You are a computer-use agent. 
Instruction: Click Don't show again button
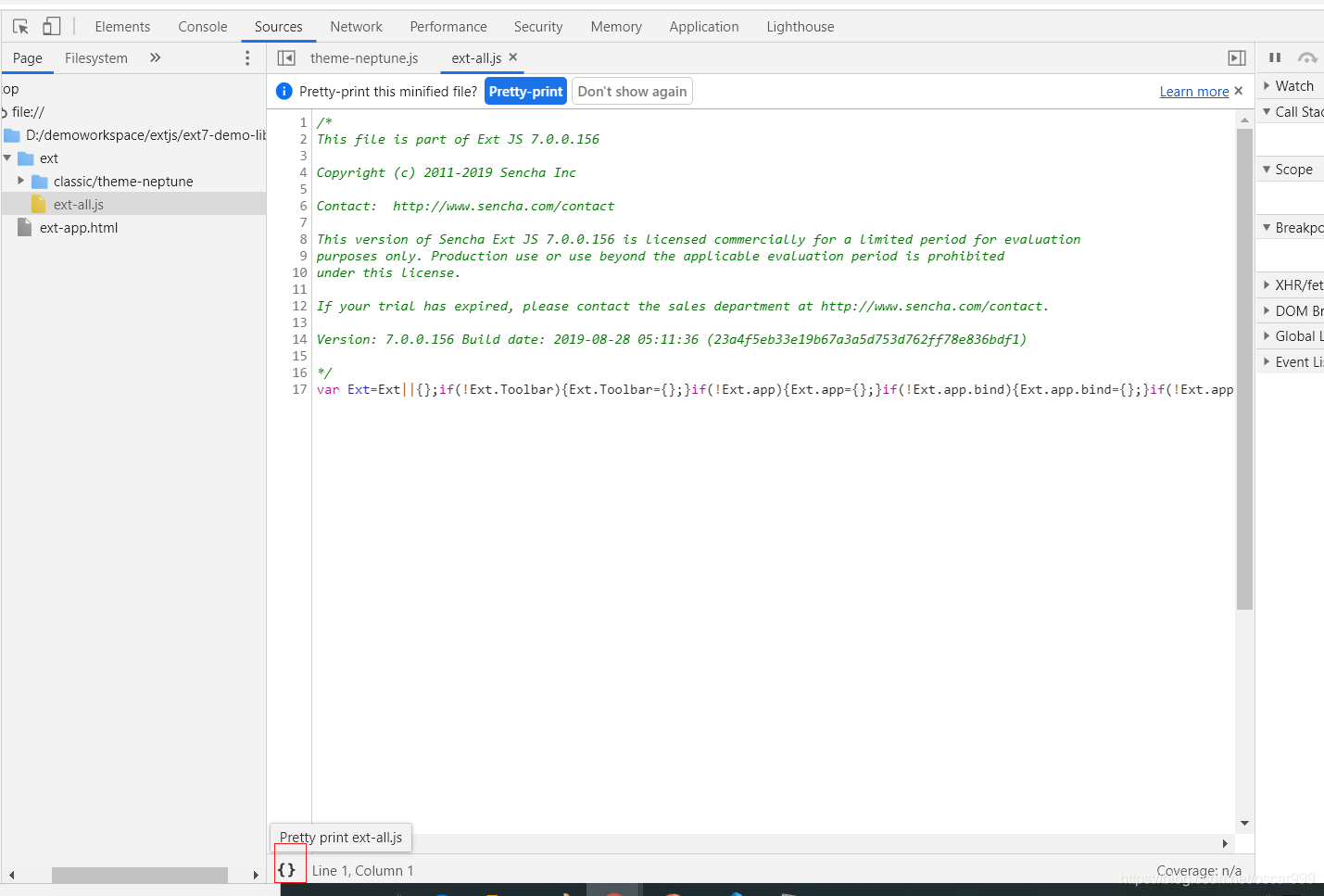pos(632,92)
